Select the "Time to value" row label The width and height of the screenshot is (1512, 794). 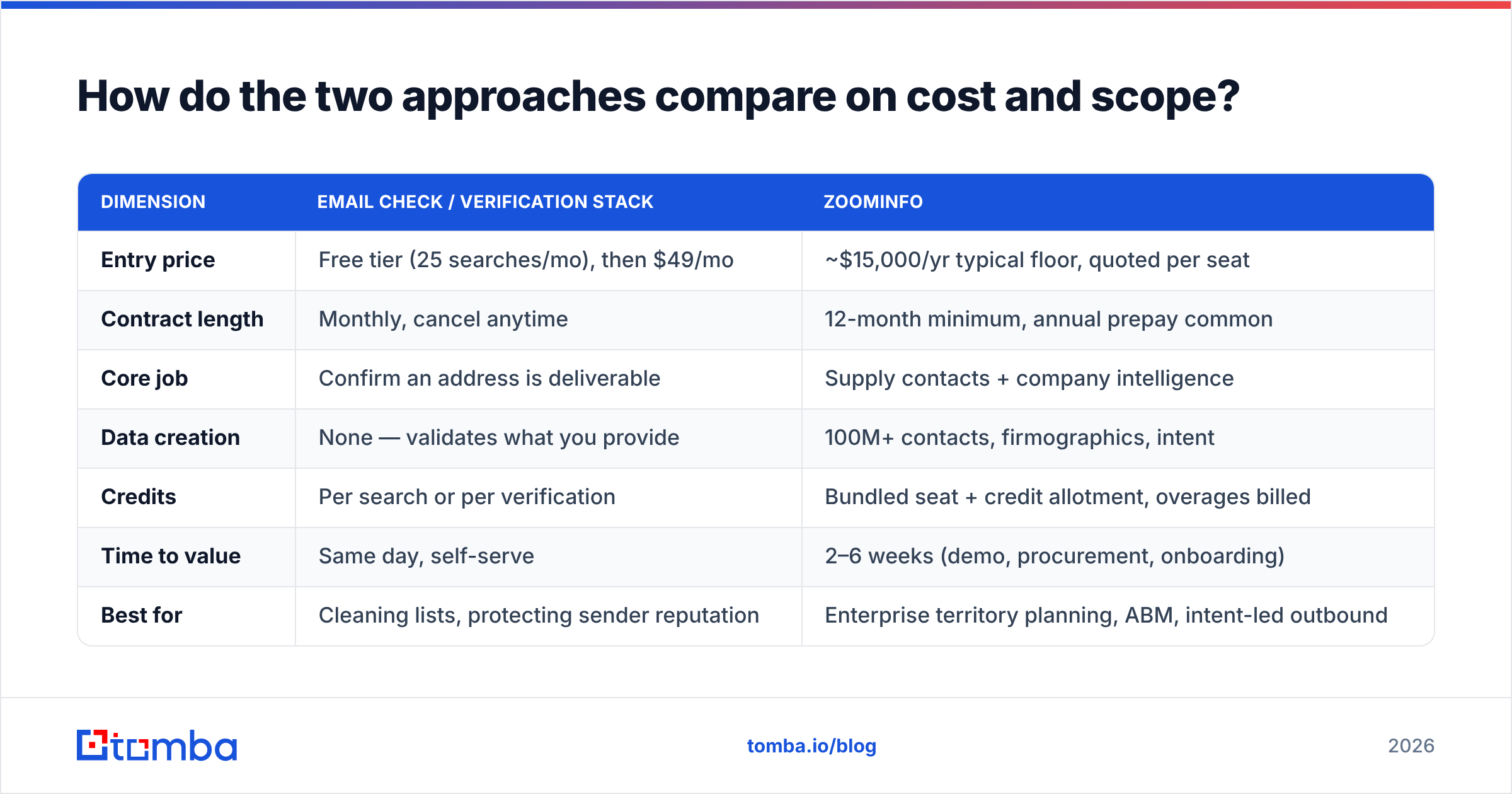pos(171,556)
